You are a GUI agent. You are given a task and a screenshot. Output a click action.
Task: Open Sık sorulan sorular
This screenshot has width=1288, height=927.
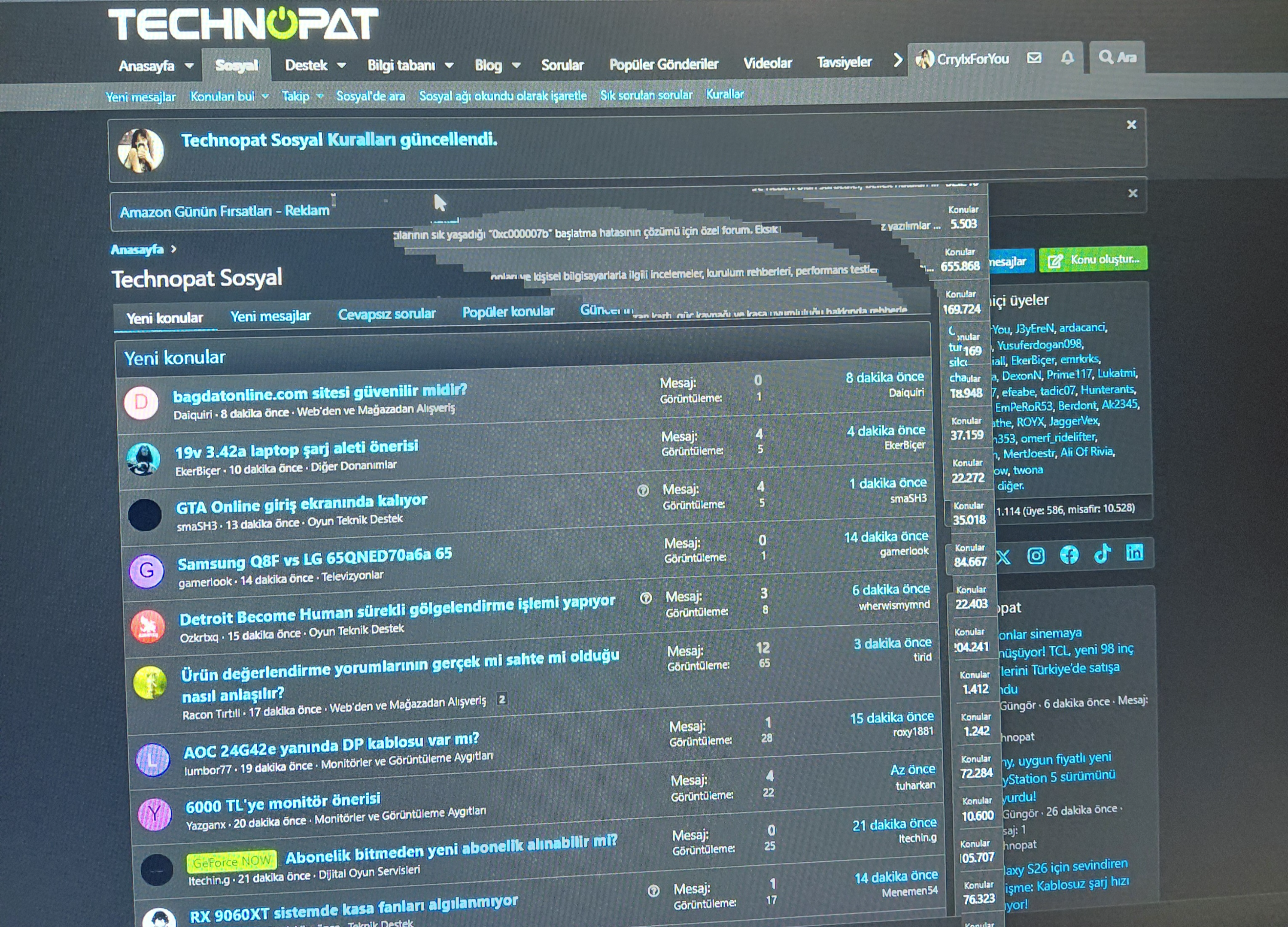[646, 95]
